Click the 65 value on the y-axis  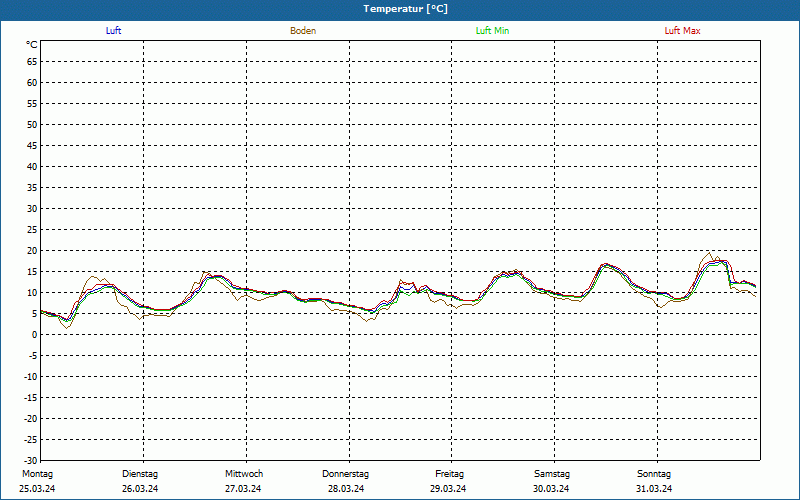click(32, 62)
